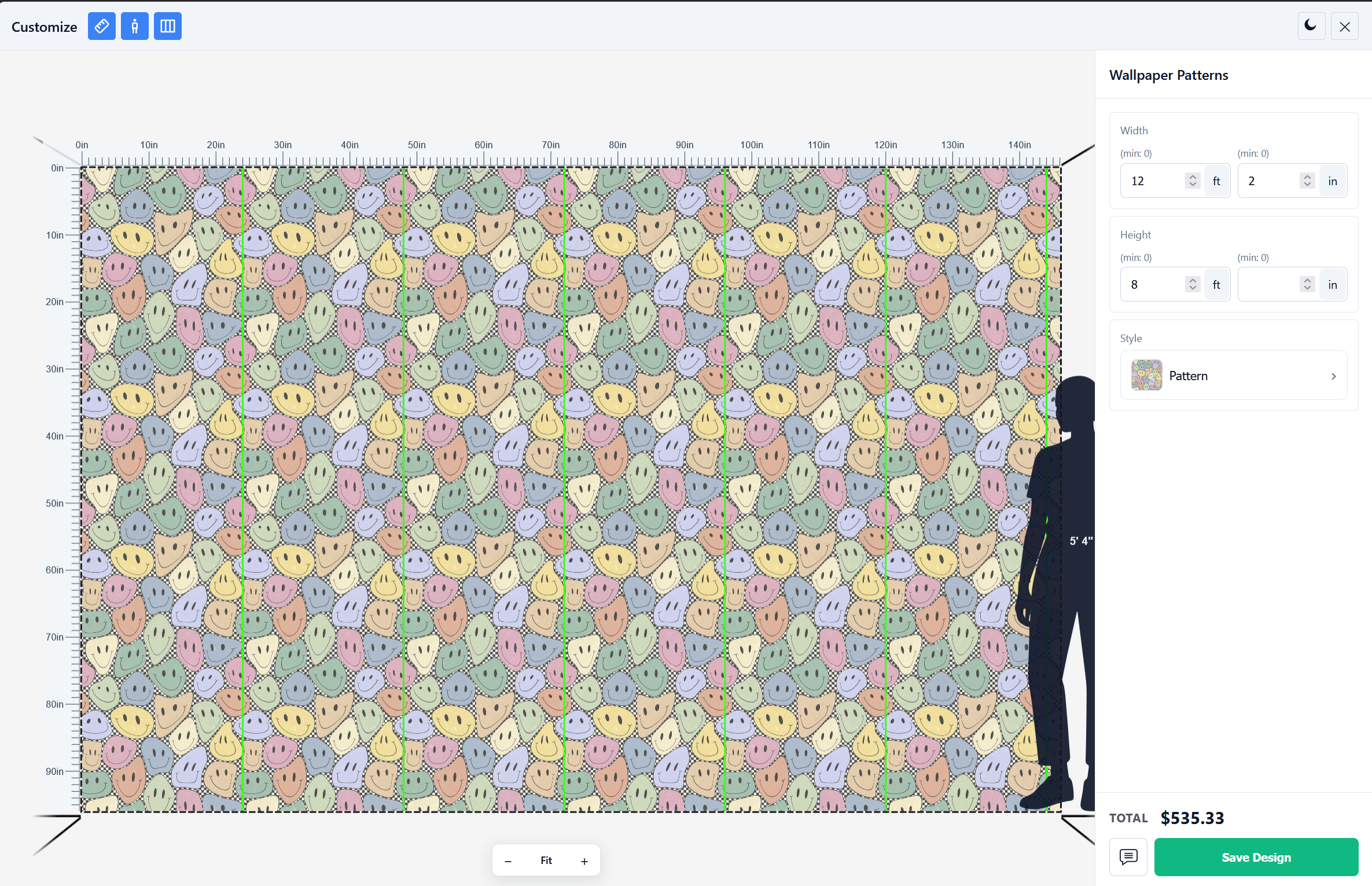Switch to dark mode
1372x886 pixels.
(x=1311, y=27)
